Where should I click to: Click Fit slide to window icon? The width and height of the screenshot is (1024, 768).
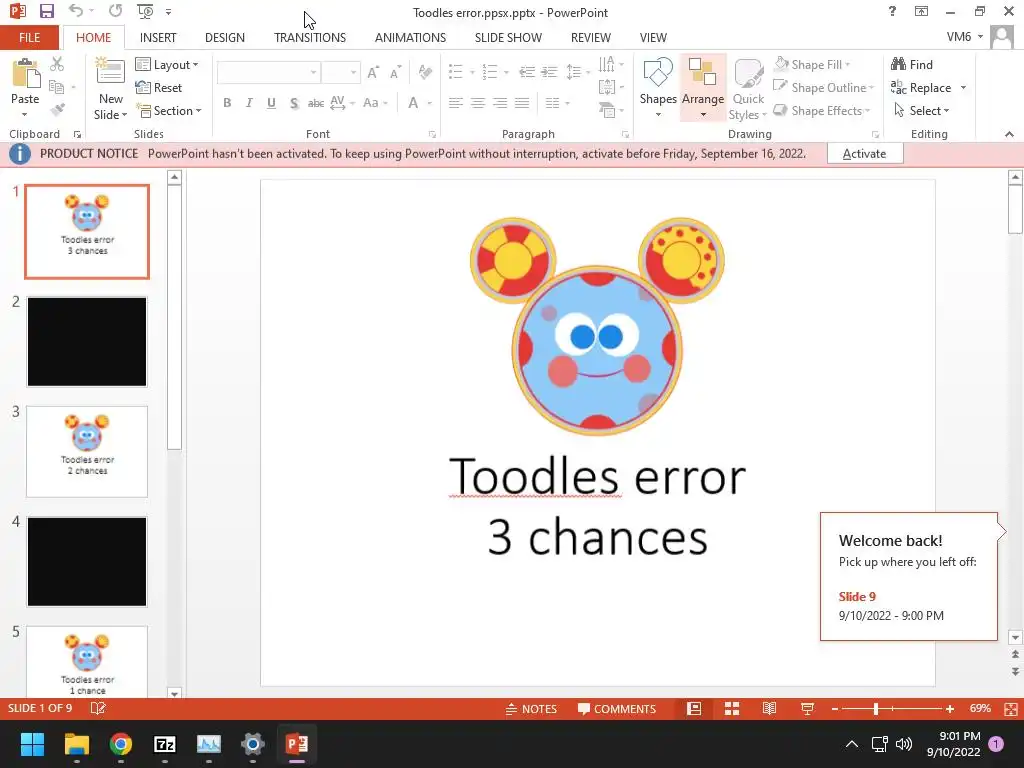click(x=1011, y=709)
